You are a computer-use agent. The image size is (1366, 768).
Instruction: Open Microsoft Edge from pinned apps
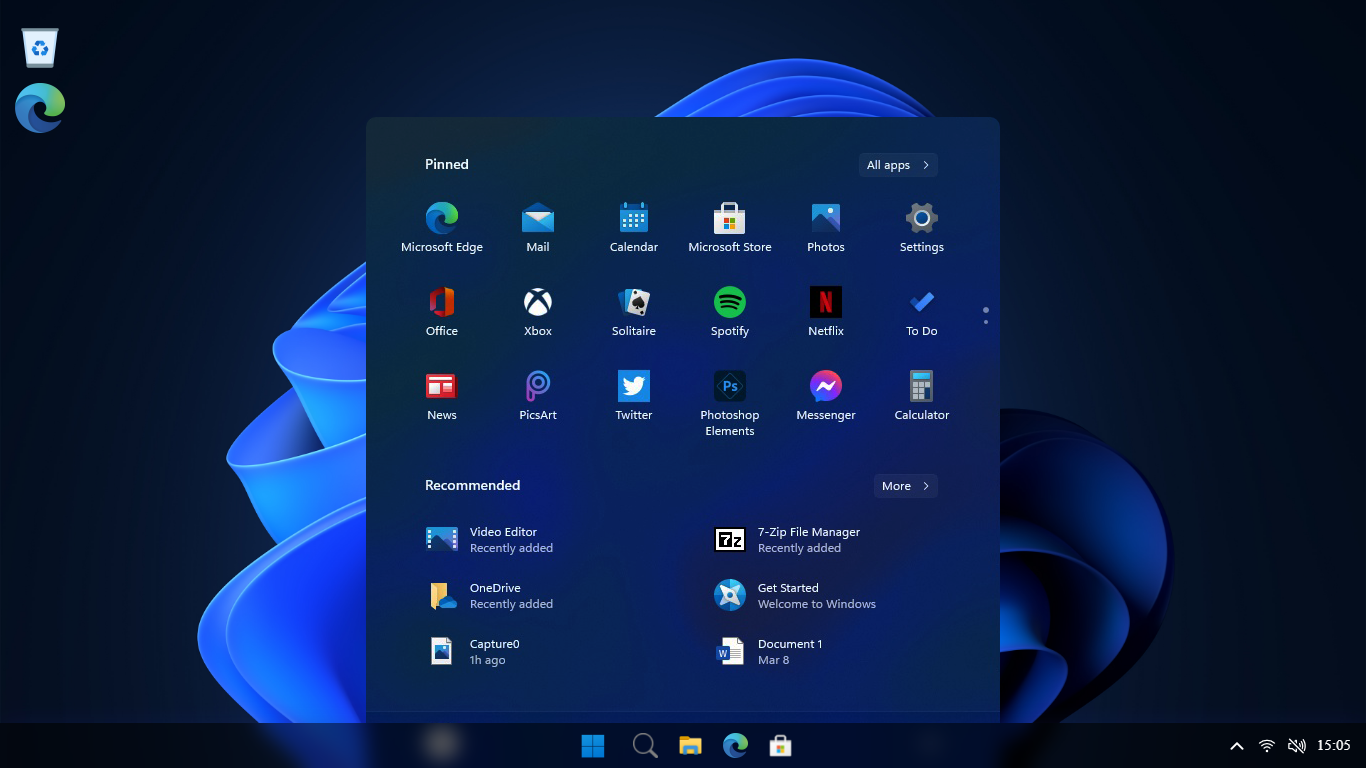442,228
